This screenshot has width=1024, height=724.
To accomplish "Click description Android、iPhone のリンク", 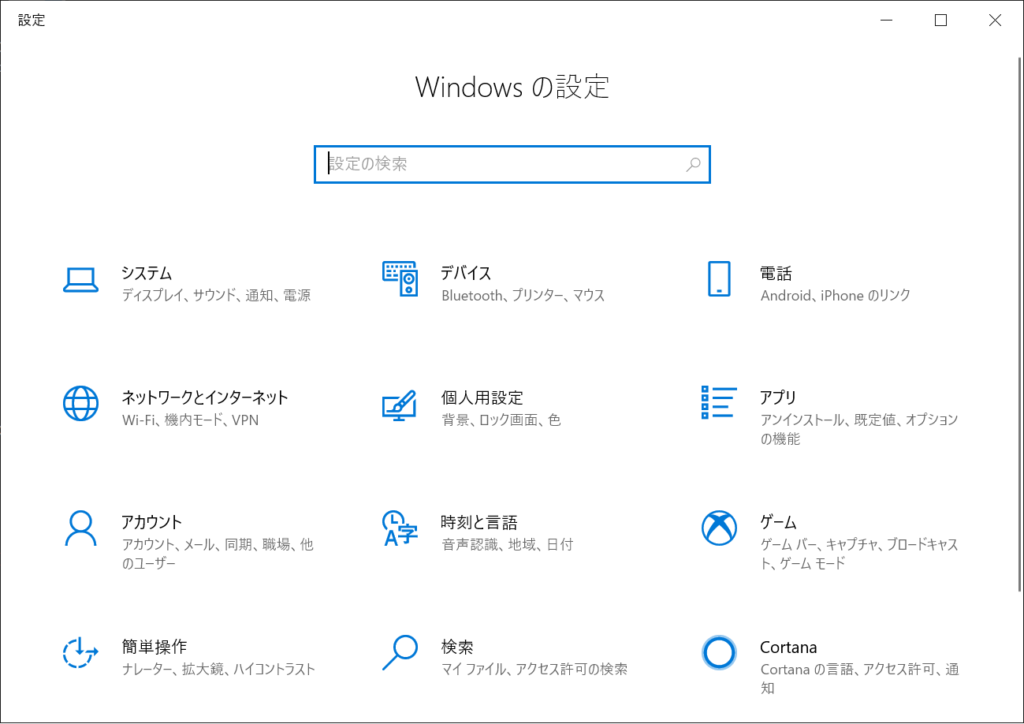I will pyautogui.click(x=835, y=295).
